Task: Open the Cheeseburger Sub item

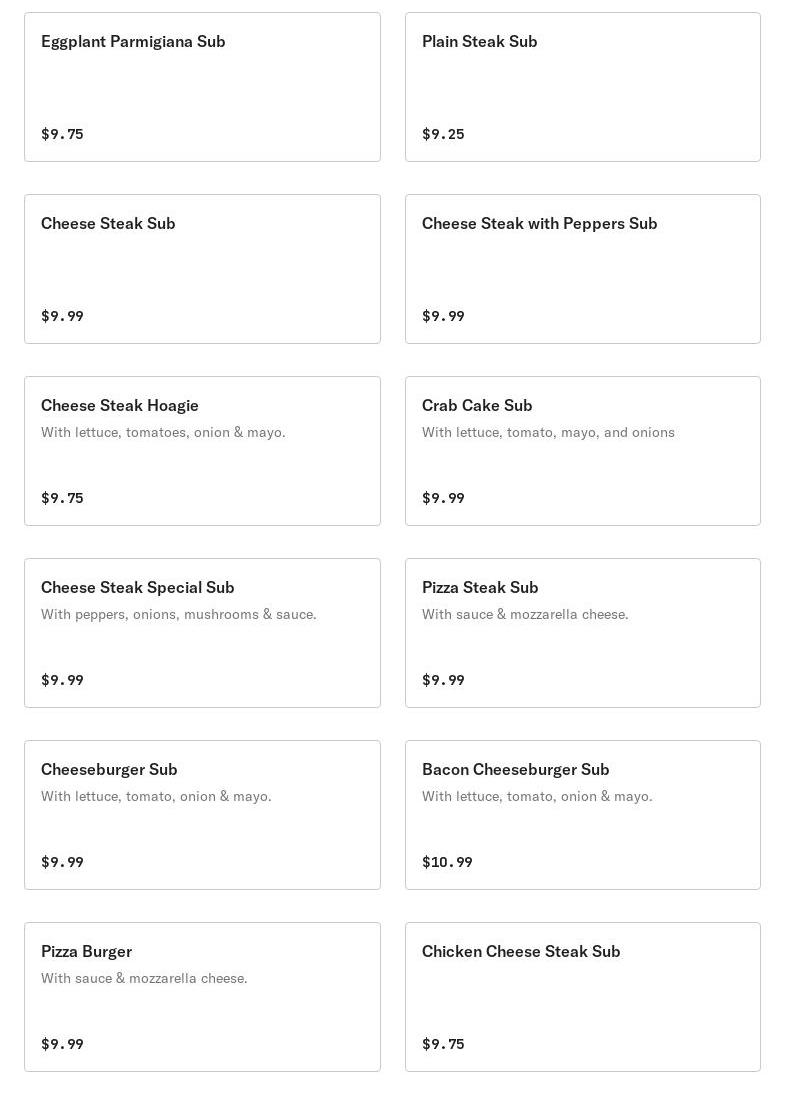Action: tap(202, 814)
